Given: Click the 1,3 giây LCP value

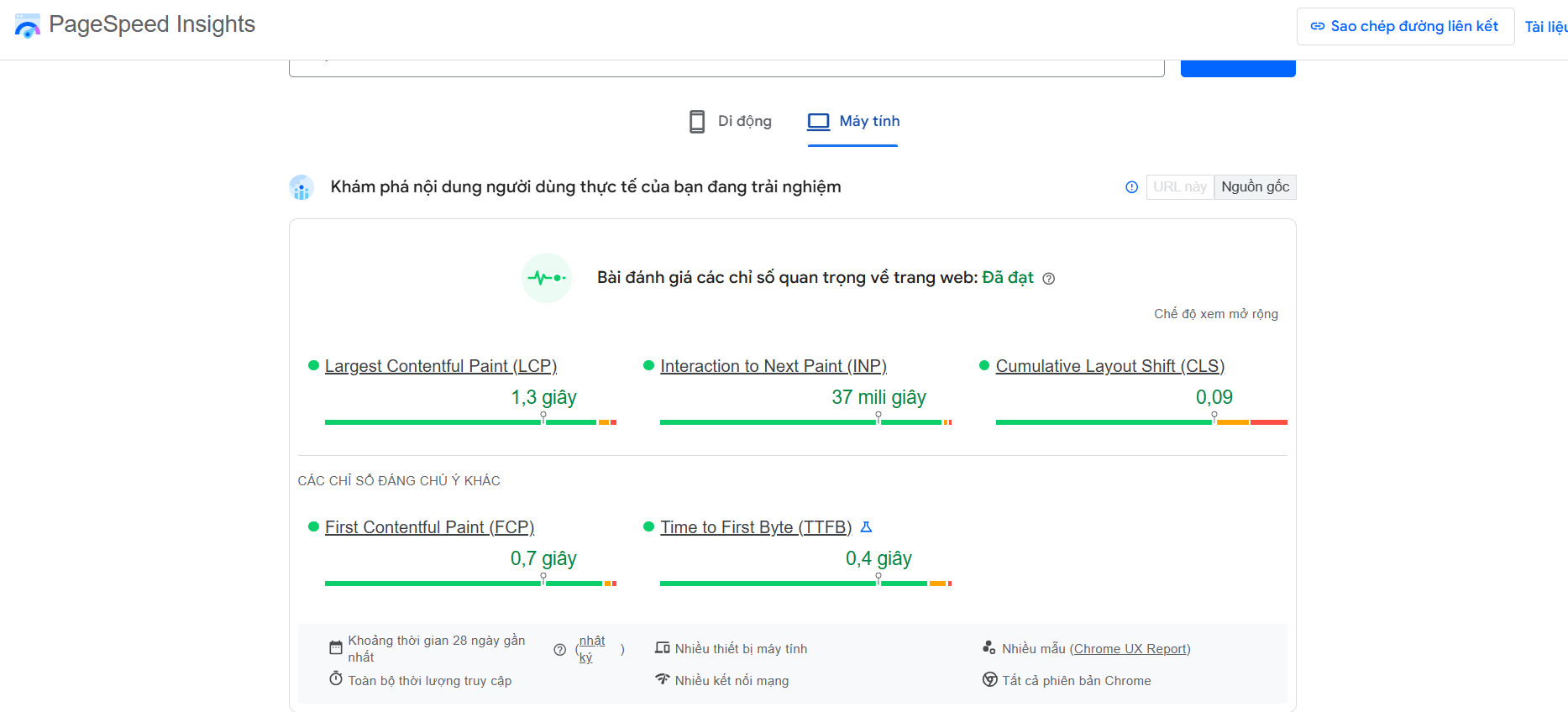Looking at the screenshot, I should click(543, 397).
